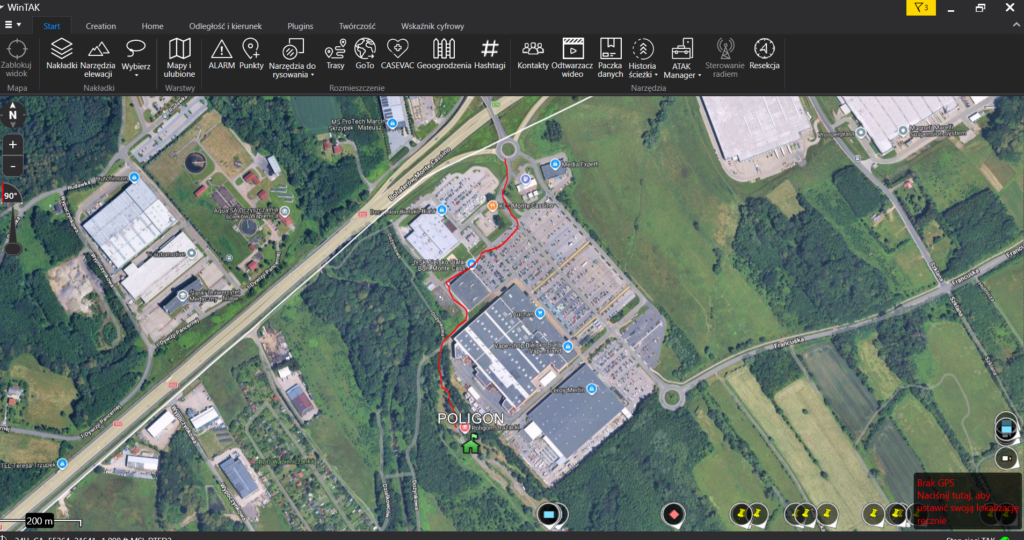Zoom in with the plus button
This screenshot has height=540, width=1024.
coord(13,145)
